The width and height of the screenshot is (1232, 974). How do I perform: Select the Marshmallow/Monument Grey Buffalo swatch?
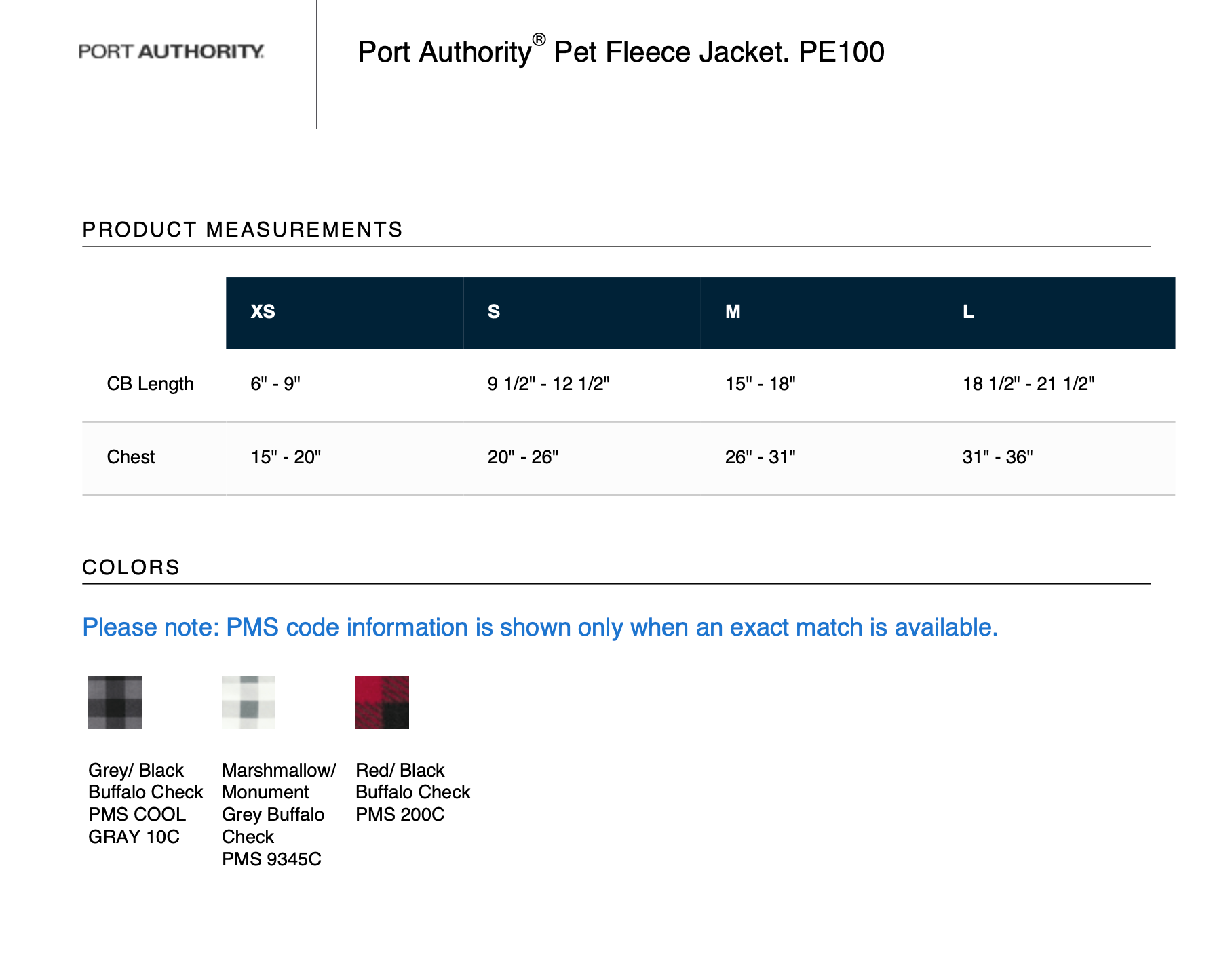[248, 702]
